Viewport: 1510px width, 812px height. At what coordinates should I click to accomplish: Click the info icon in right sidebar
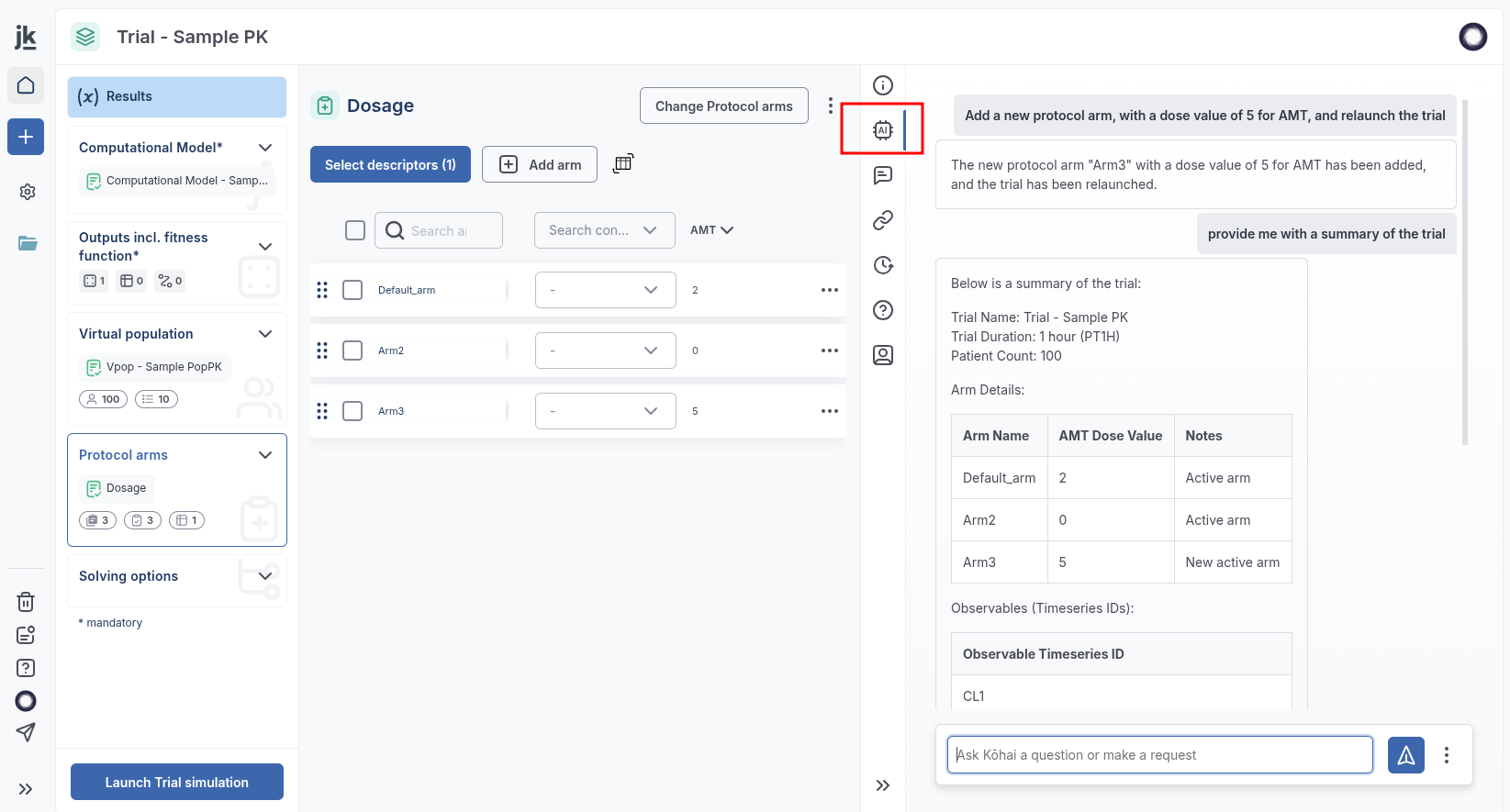882,85
